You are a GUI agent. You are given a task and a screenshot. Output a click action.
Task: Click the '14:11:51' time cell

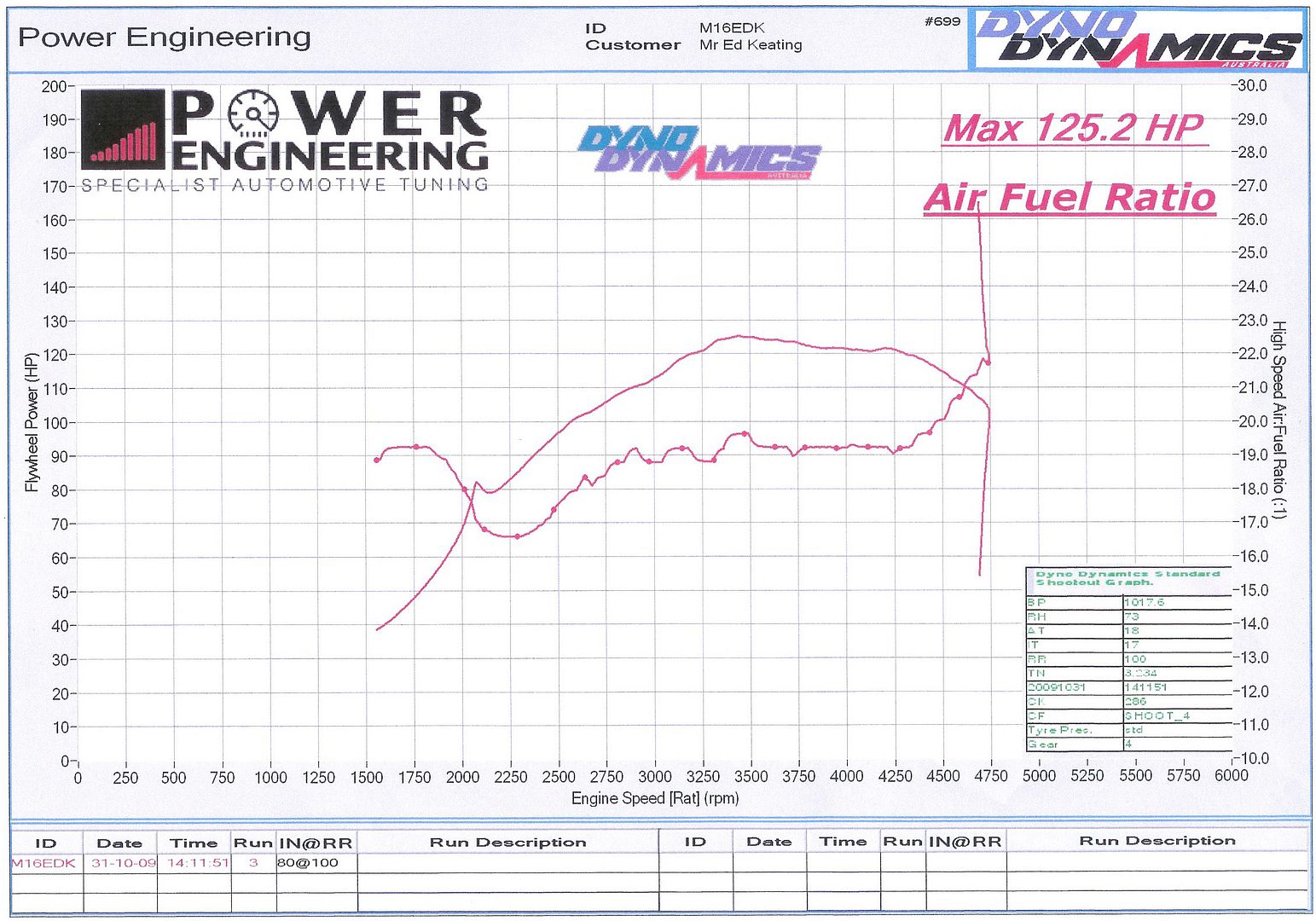tap(198, 863)
